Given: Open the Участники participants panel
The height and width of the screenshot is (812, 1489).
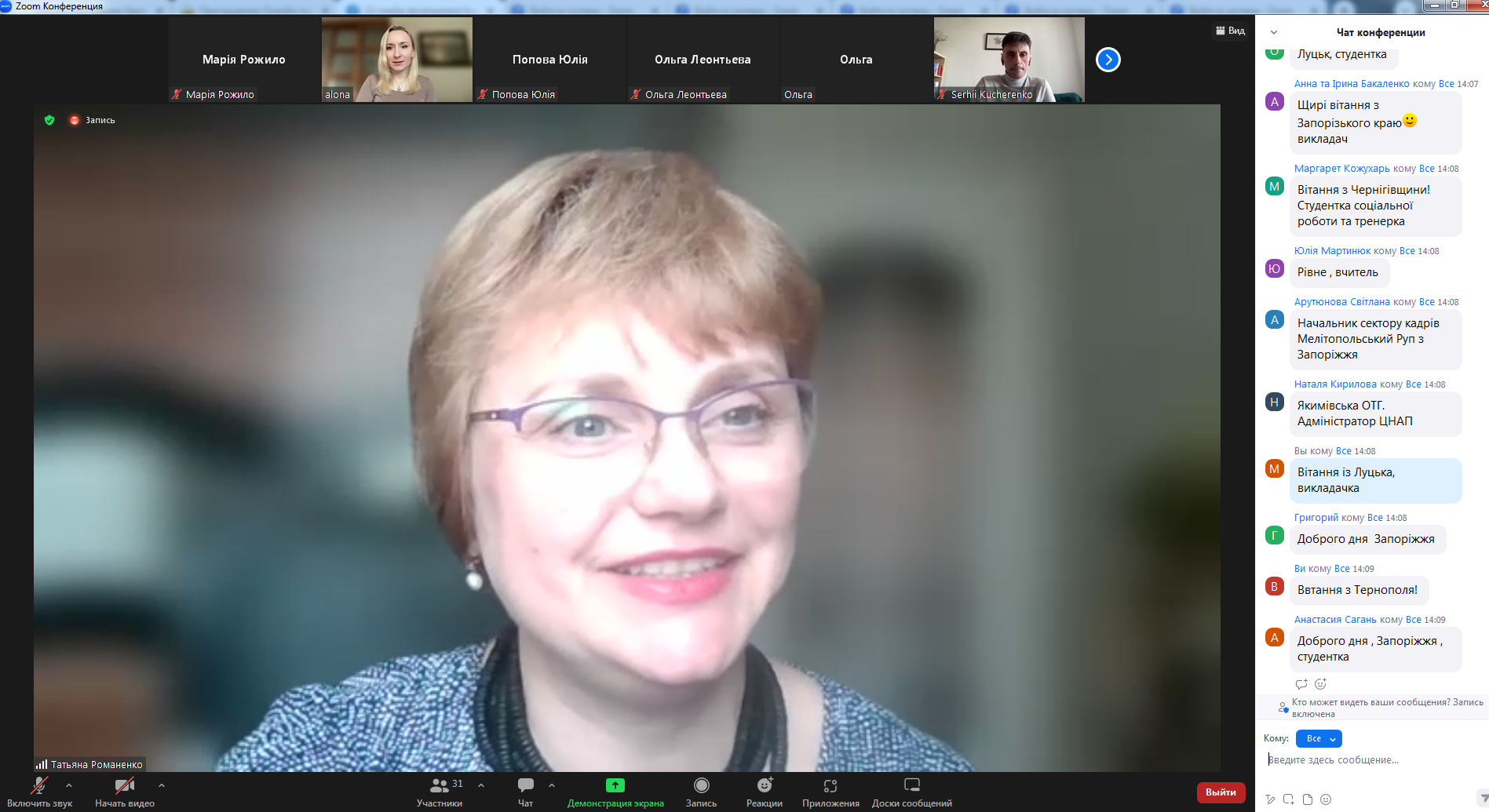Looking at the screenshot, I should [x=440, y=791].
